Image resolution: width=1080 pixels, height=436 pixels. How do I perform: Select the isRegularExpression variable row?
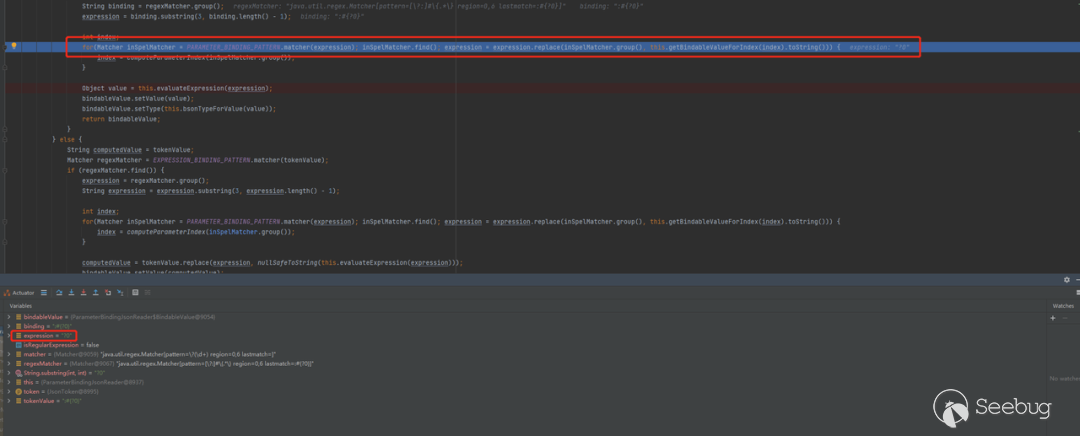pyautogui.click(x=60, y=345)
